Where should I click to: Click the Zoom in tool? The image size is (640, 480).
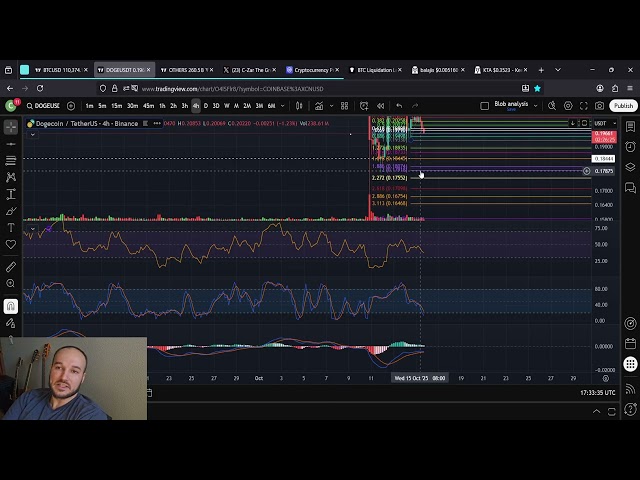[11, 284]
